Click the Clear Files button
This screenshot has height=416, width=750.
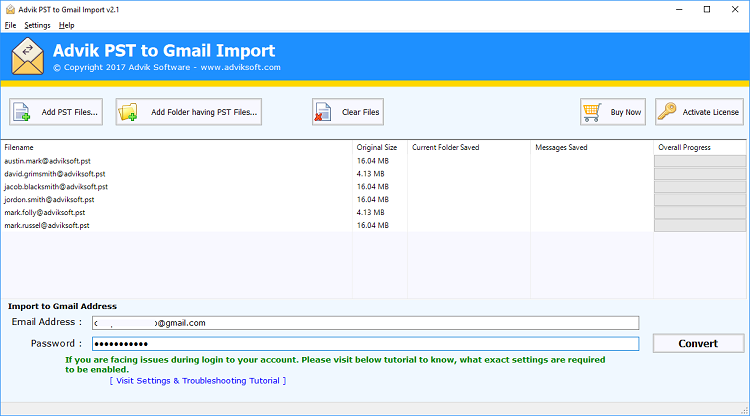[348, 112]
